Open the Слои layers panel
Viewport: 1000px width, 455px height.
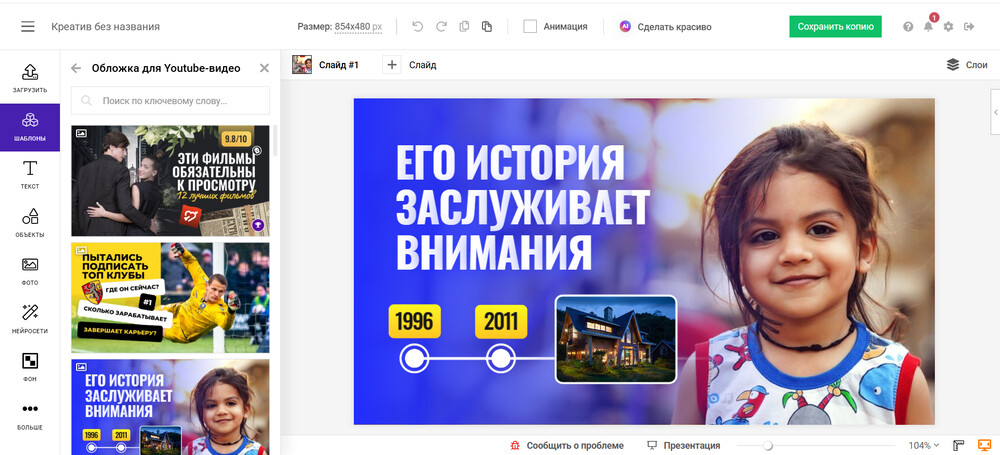tap(967, 64)
